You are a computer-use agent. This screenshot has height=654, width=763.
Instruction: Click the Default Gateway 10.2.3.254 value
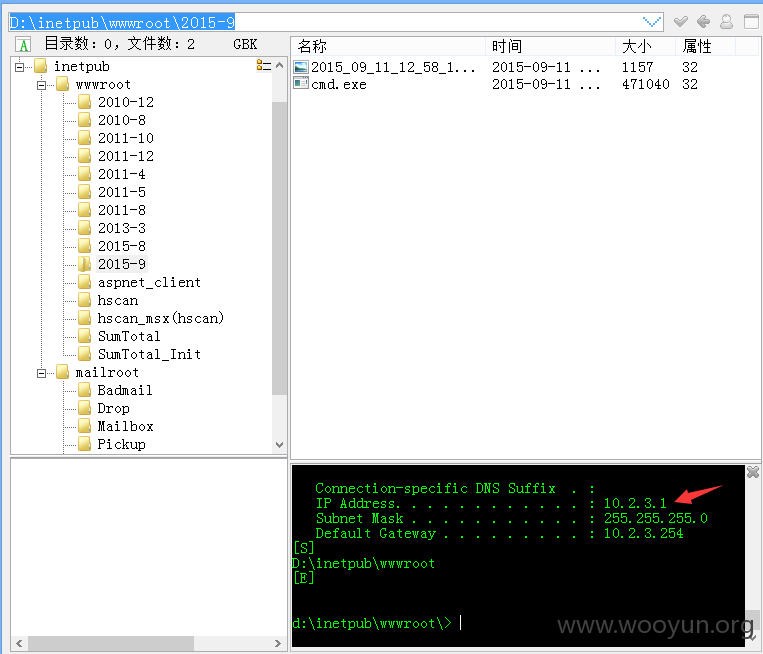coord(643,534)
